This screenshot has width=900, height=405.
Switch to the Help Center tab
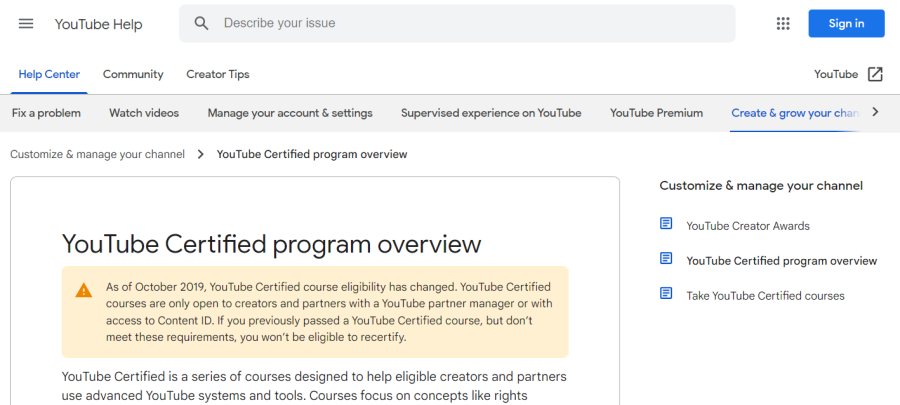pyautogui.click(x=49, y=75)
